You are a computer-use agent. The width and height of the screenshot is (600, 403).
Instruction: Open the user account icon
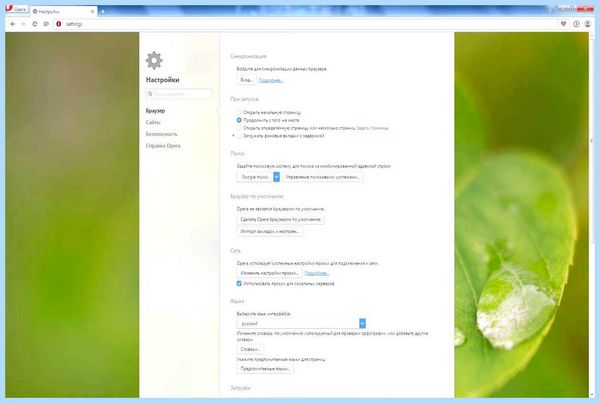(587, 24)
